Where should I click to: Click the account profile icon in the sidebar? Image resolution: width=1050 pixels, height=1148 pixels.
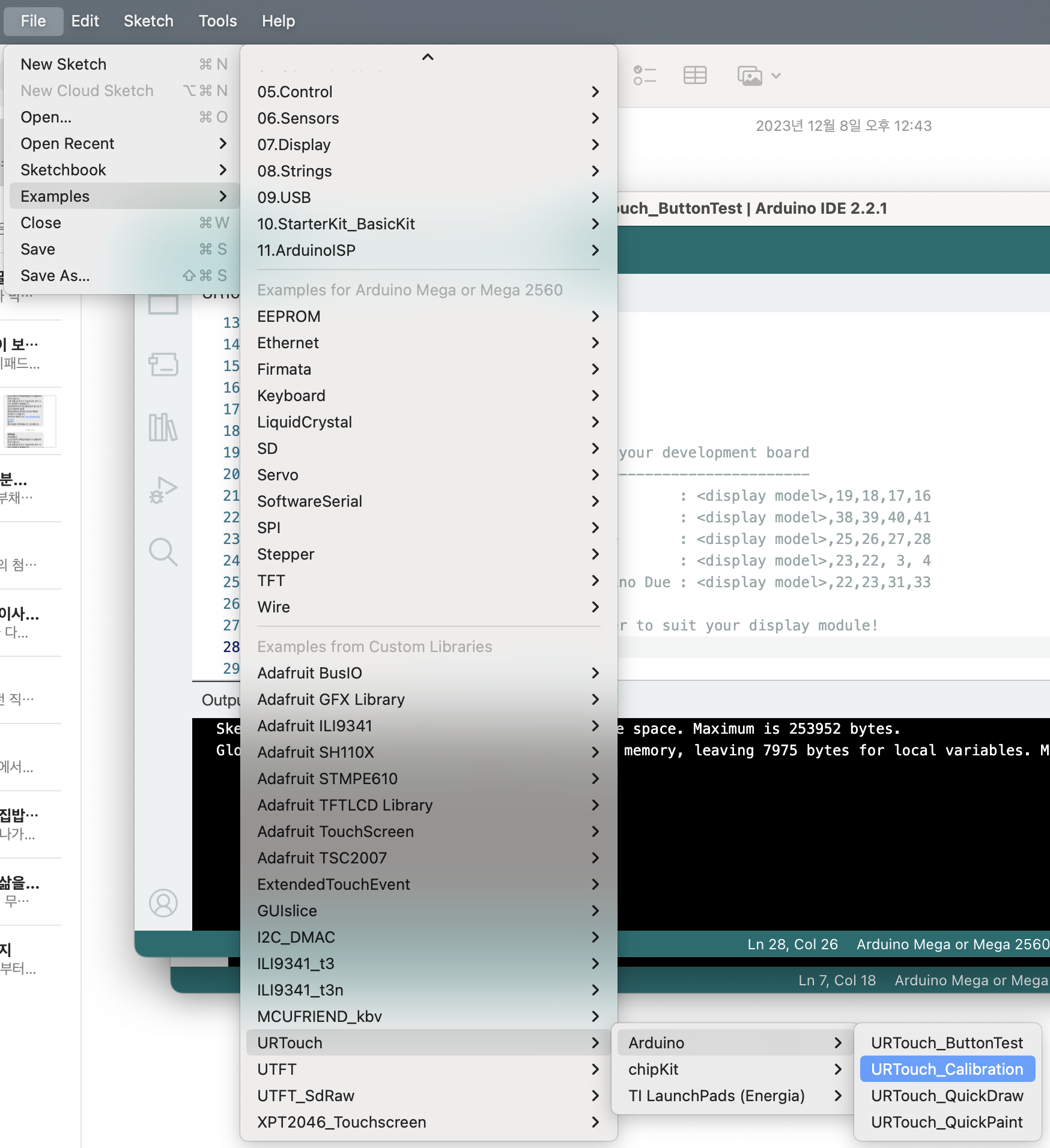pos(163,902)
